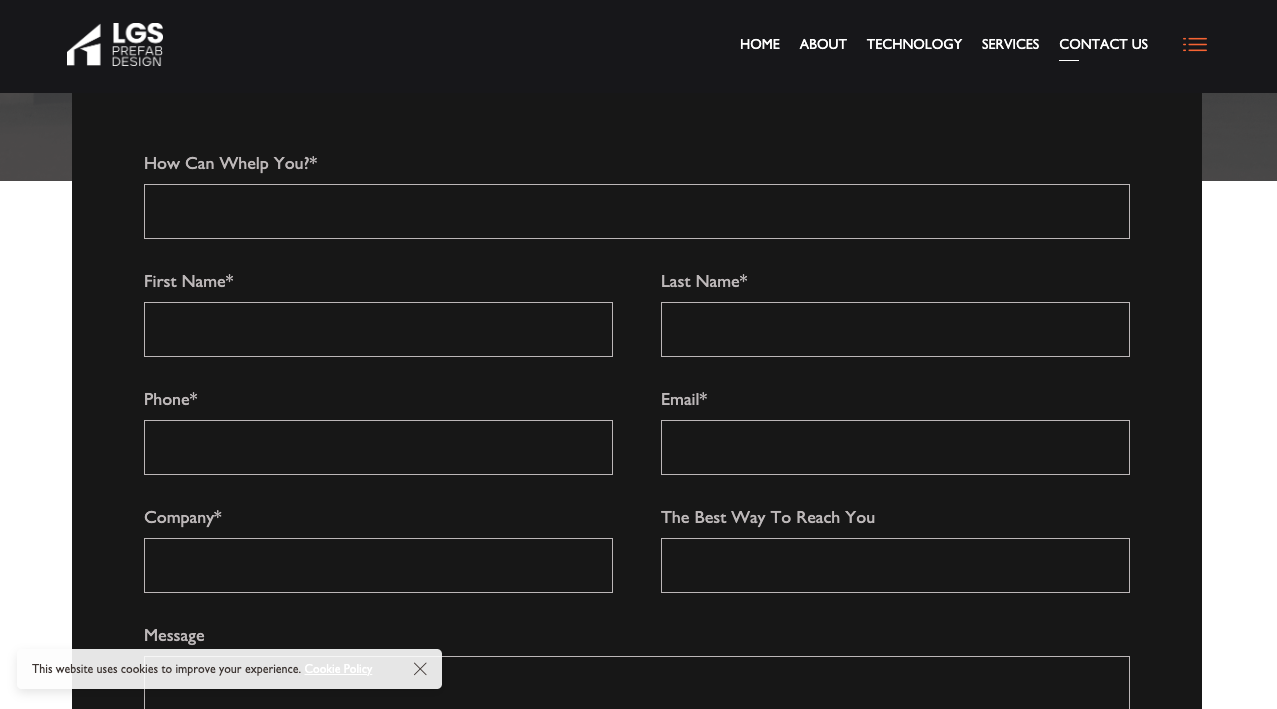Open The Best Way To Reach You field
This screenshot has width=1277, height=709.
pyautogui.click(x=895, y=565)
